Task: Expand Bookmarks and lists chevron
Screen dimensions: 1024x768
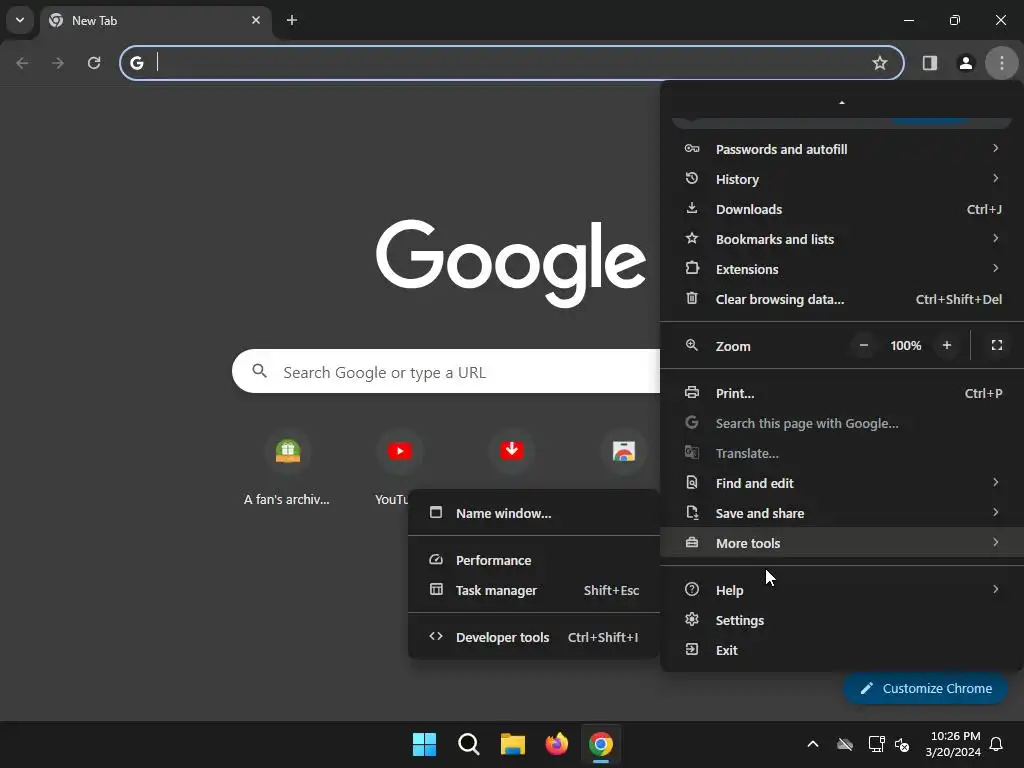Action: (995, 238)
